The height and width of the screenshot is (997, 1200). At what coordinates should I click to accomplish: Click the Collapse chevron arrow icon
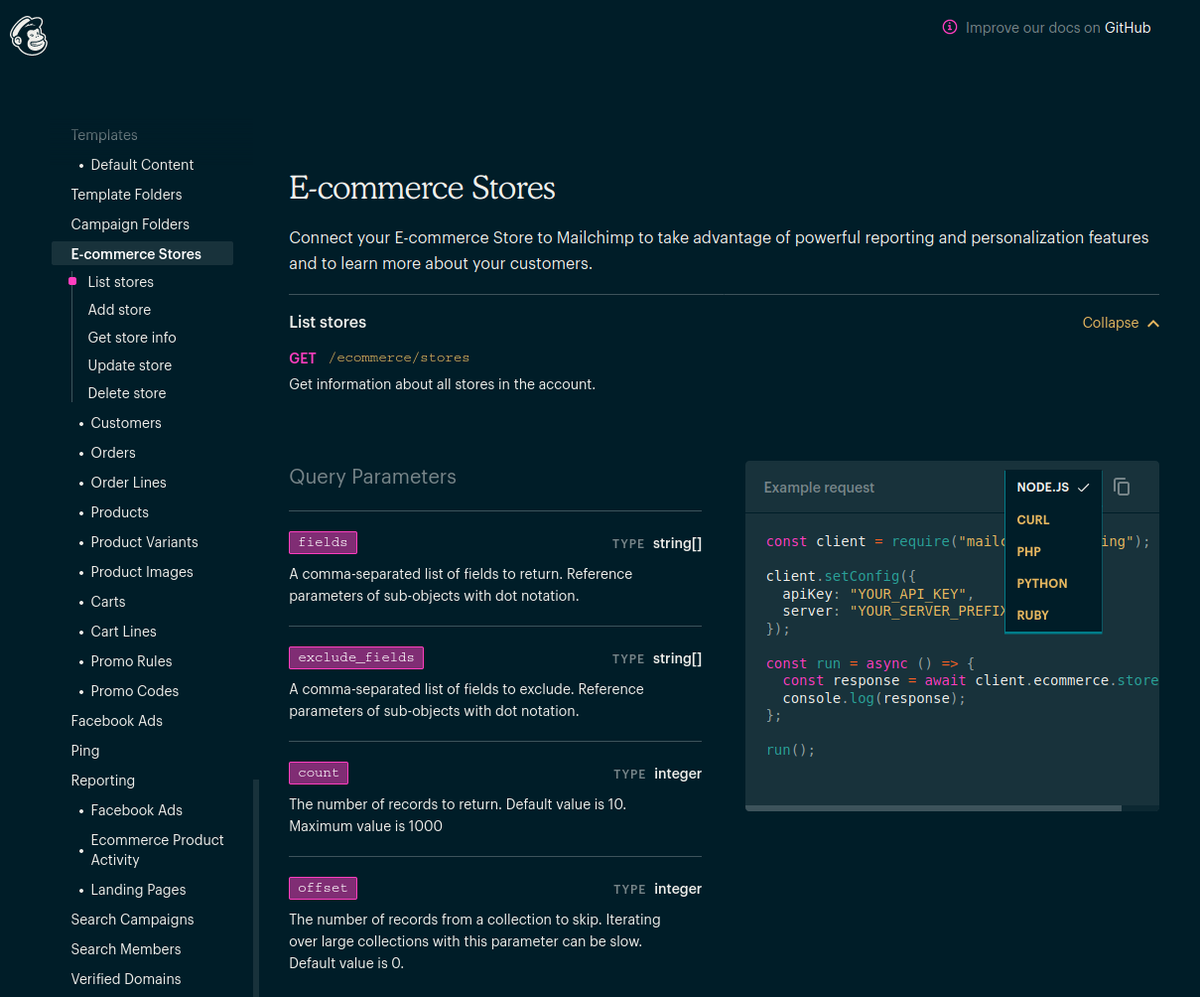[x=1154, y=323]
